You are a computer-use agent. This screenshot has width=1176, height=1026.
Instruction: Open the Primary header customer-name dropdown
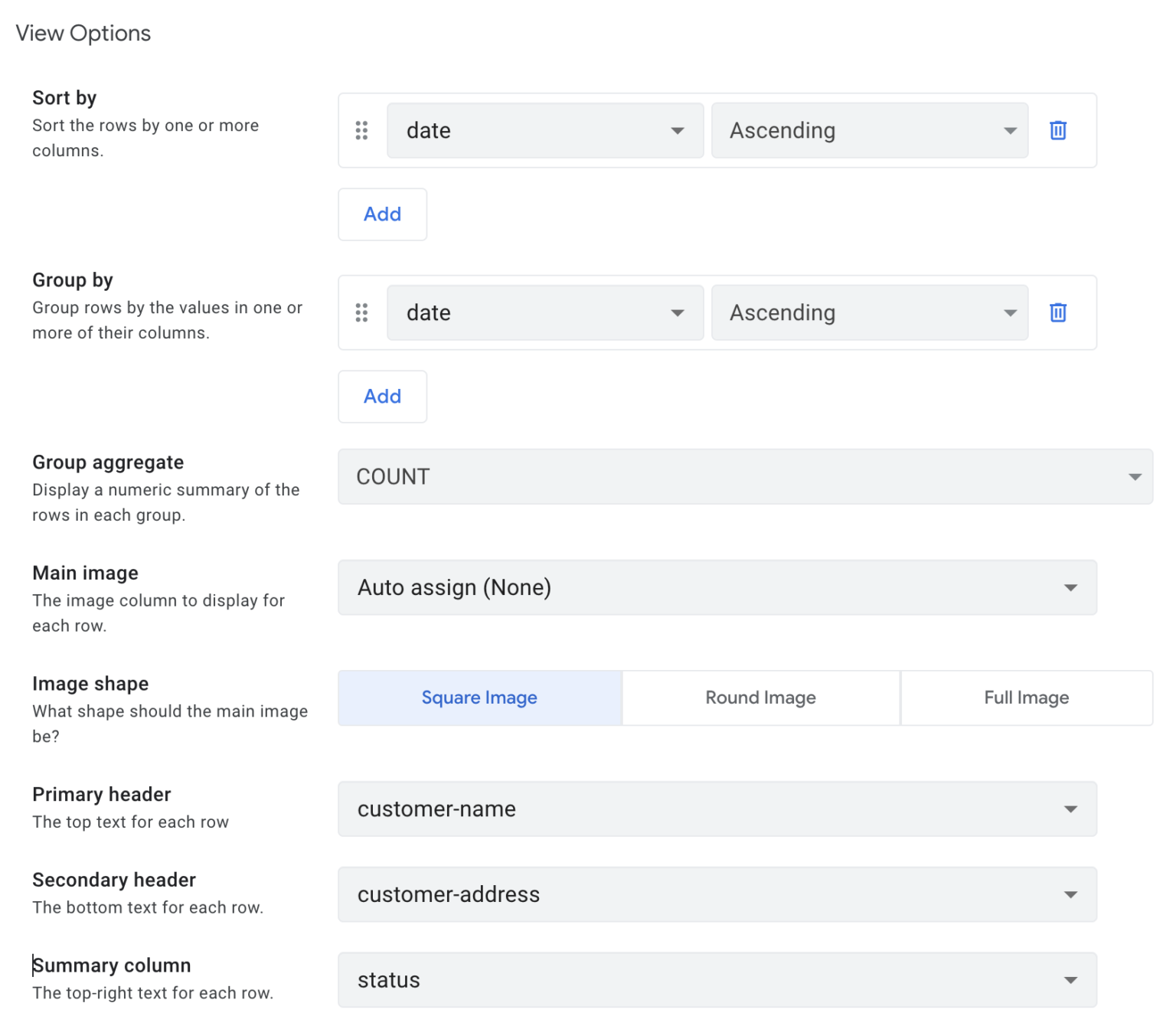pyautogui.click(x=717, y=809)
